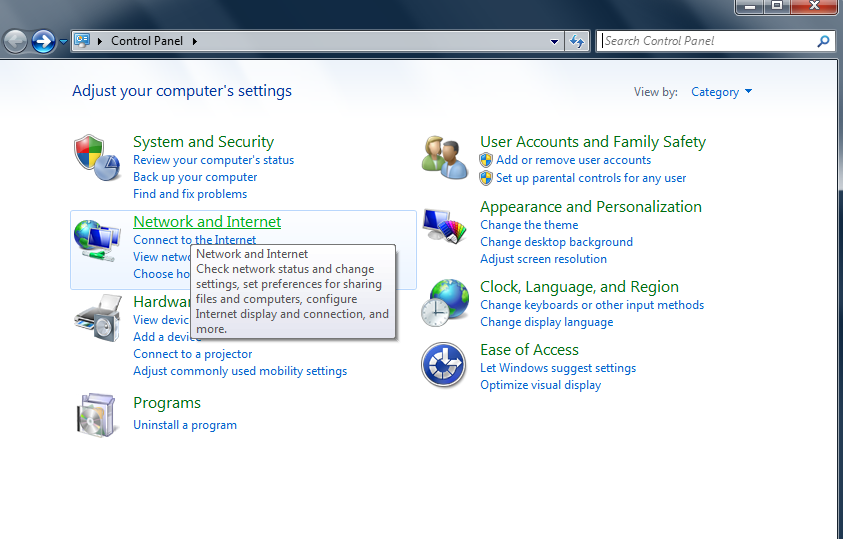This screenshot has height=539, width=843.
Task: Open System and Security shield icon
Action: [x=97, y=157]
